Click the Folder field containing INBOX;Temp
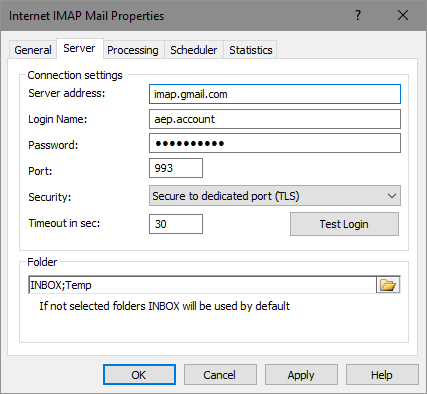This screenshot has width=427, height=394. pos(202,285)
